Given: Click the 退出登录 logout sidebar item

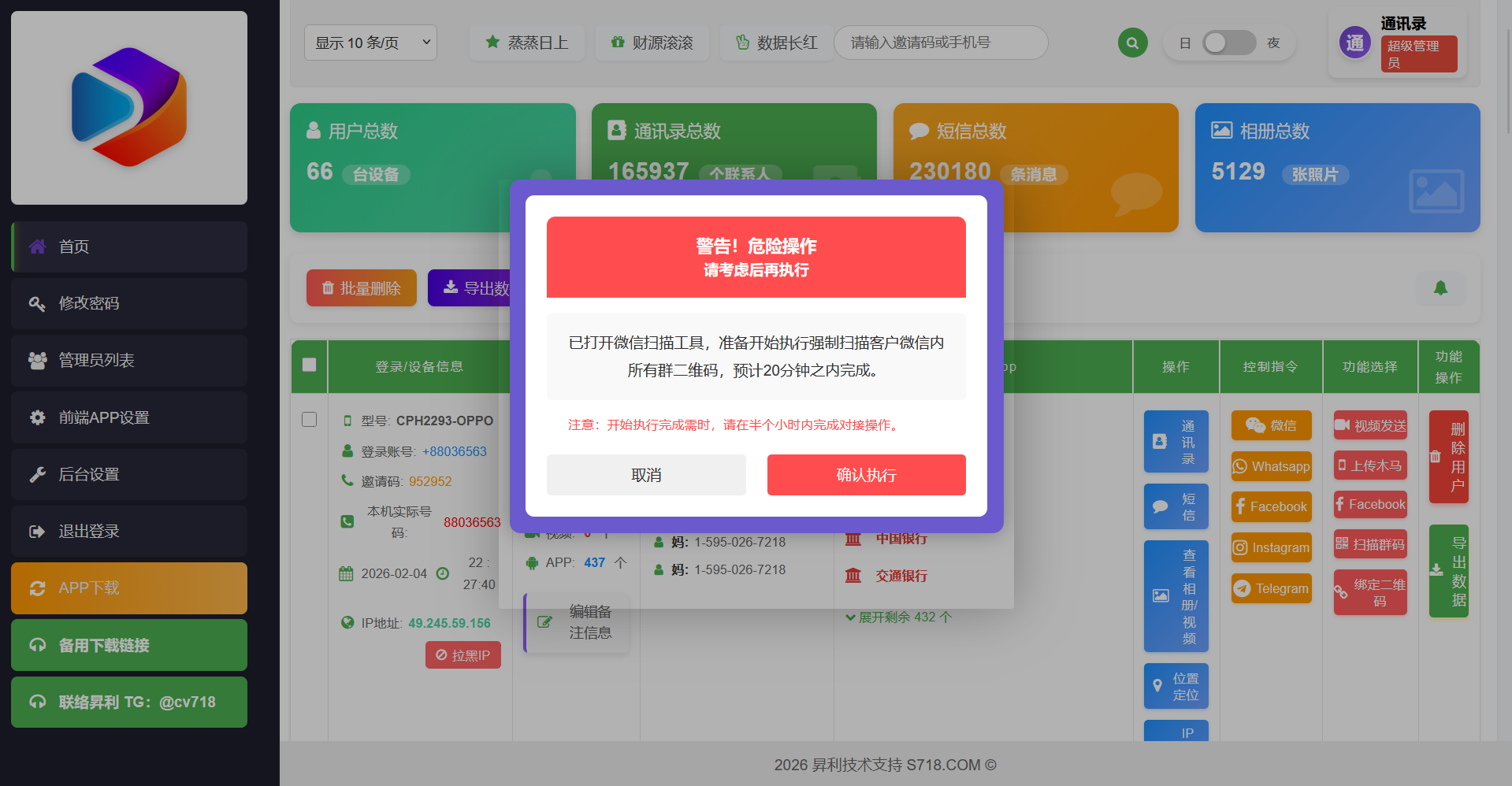Looking at the screenshot, I should (x=129, y=531).
